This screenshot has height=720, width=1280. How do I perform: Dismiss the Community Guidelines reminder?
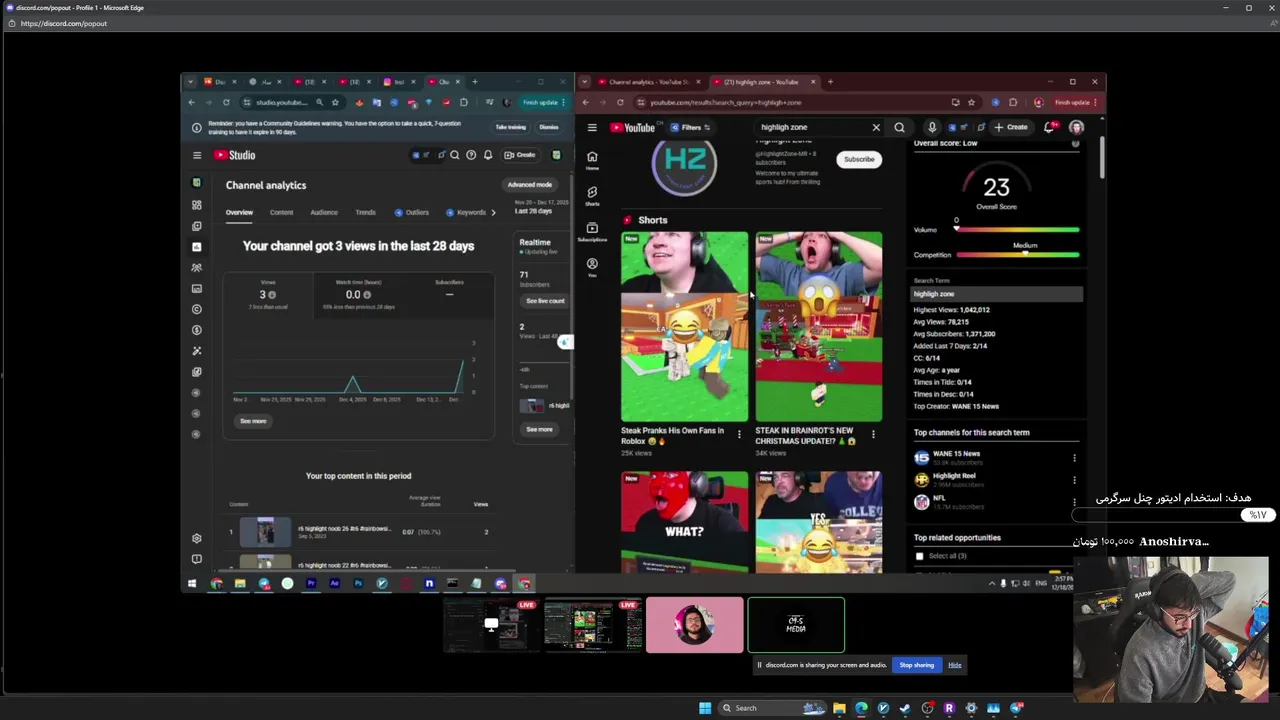[549, 127]
